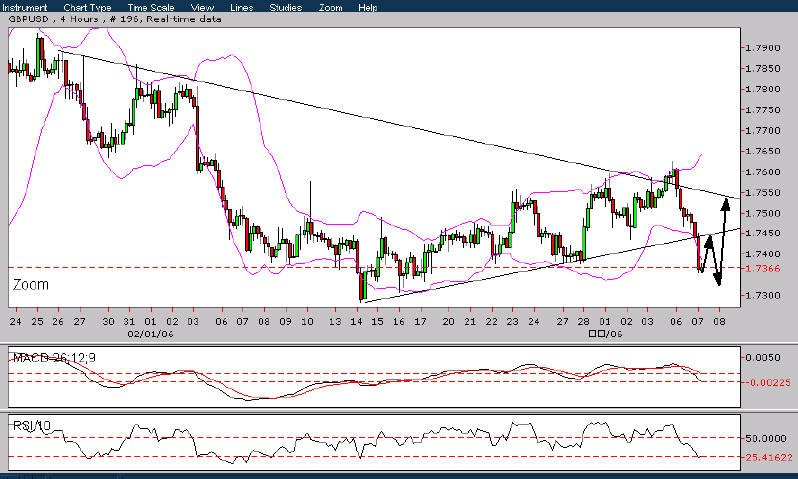798x479 pixels.
Task: Open the Chart Type menu
Action: [87, 7]
